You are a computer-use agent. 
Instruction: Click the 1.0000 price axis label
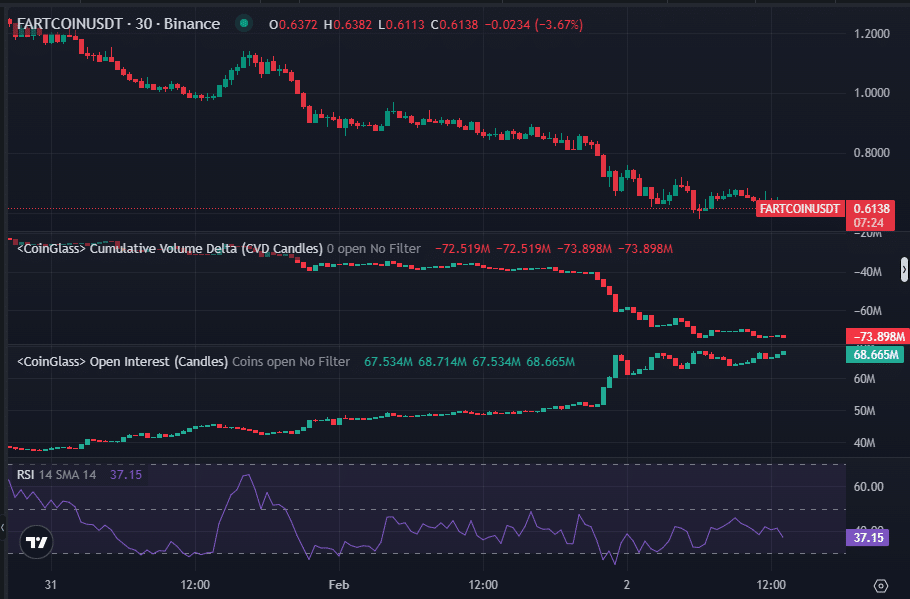pos(871,93)
